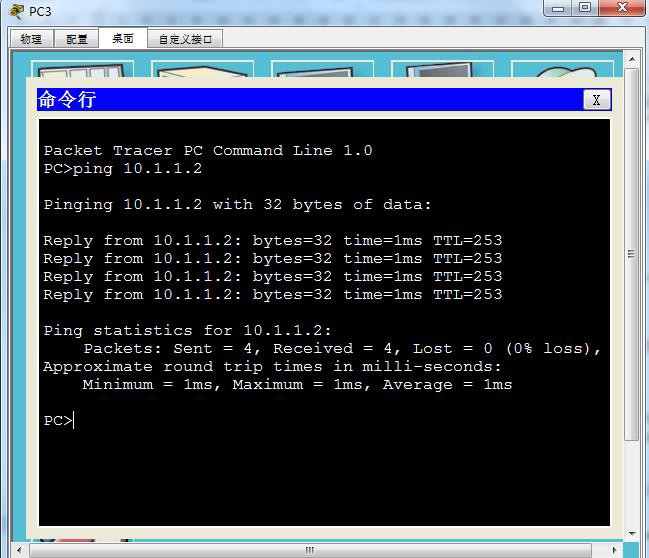Click 'Pinging 10.1.1.2 with 32 bytes' line

coord(237,204)
